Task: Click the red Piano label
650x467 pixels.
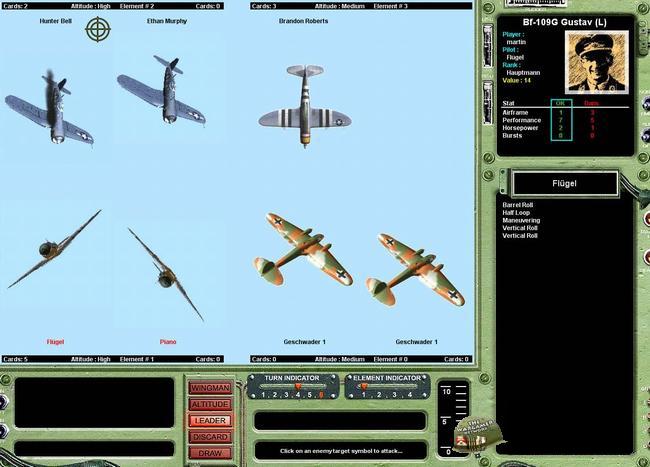Action: click(168, 342)
